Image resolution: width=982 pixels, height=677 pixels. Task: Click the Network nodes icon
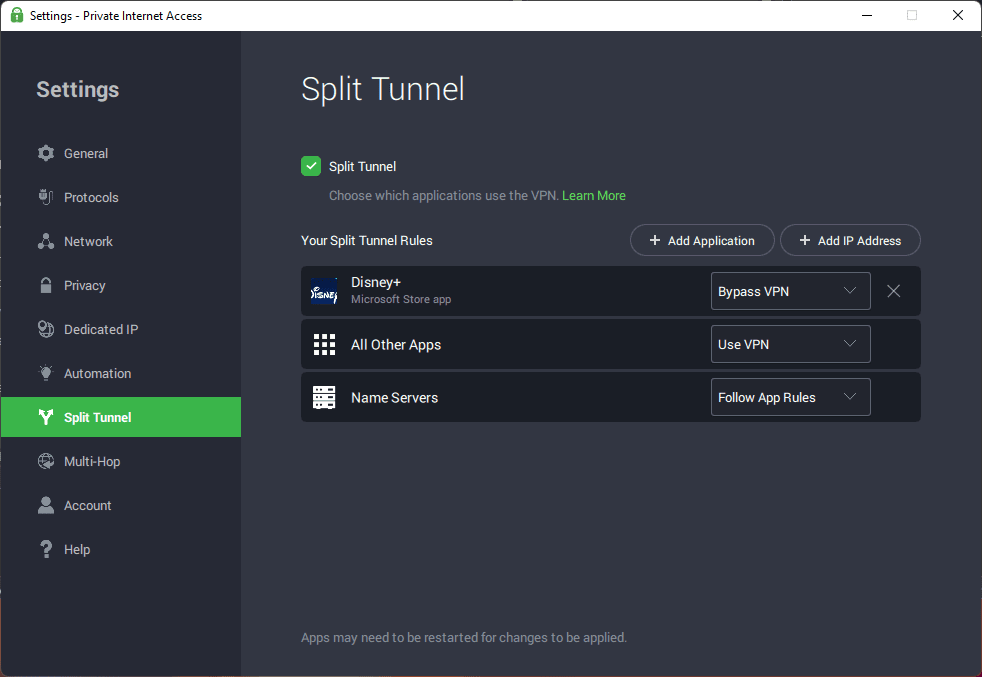pyautogui.click(x=46, y=241)
